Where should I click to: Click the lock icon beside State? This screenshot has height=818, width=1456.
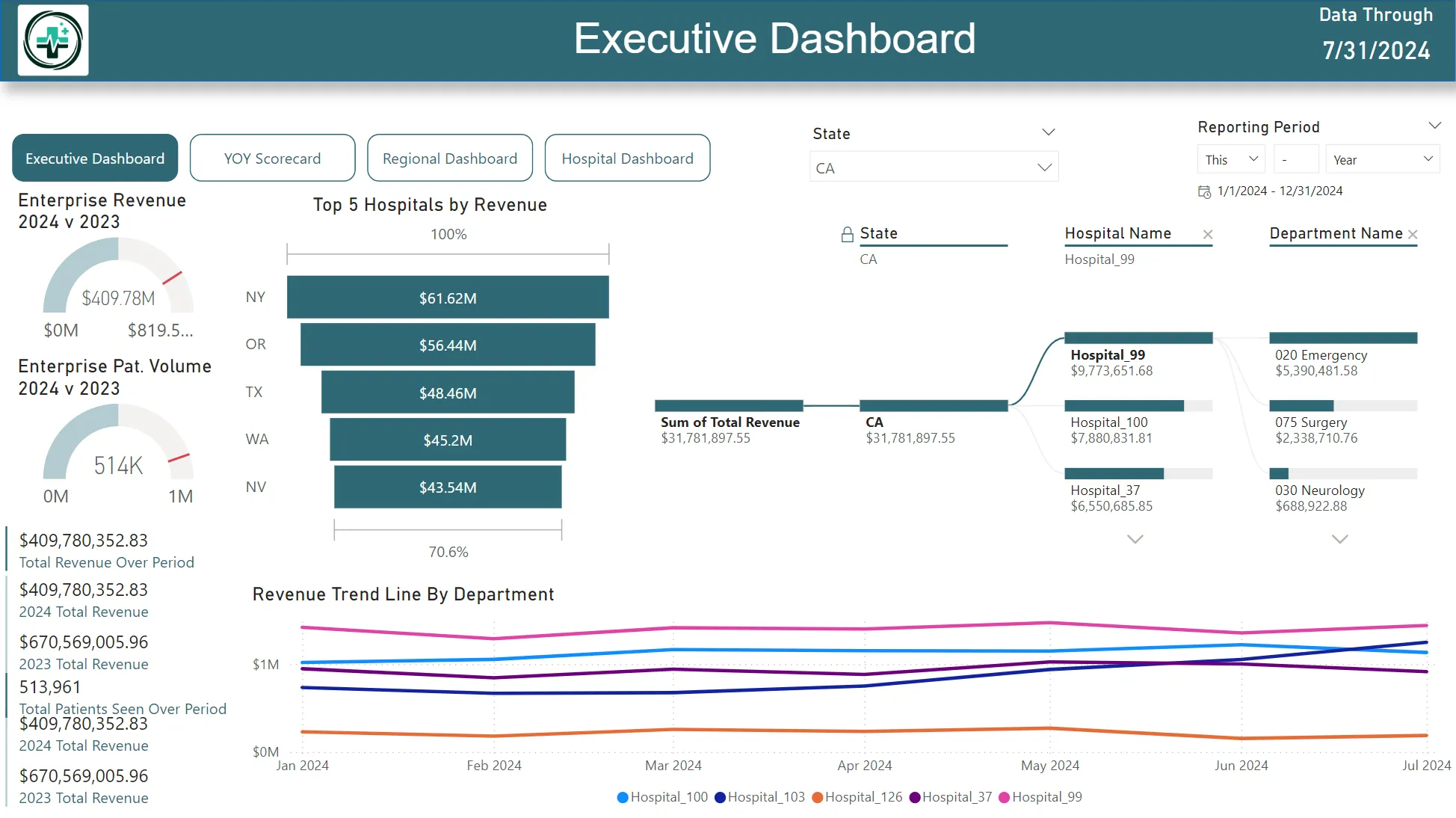(847, 235)
